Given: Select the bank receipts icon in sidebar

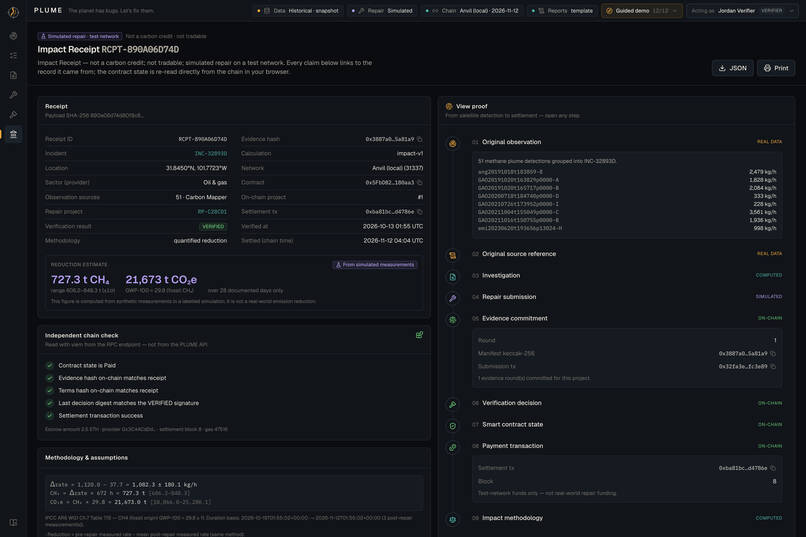Looking at the screenshot, I should [x=13, y=134].
